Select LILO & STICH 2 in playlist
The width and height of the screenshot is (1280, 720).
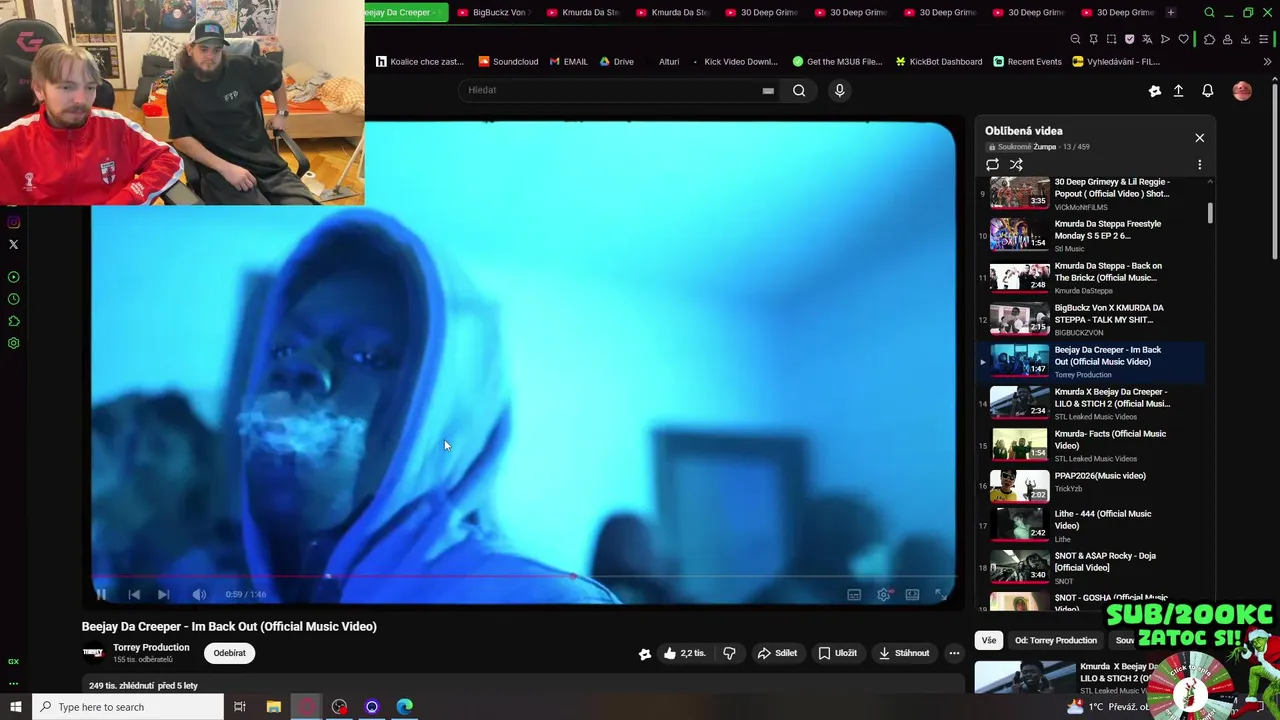[1090, 403]
